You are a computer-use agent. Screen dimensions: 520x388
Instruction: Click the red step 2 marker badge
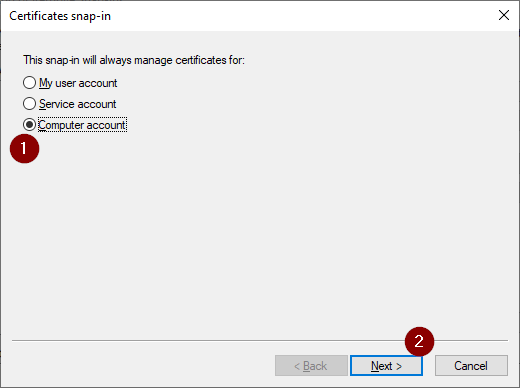click(x=419, y=342)
